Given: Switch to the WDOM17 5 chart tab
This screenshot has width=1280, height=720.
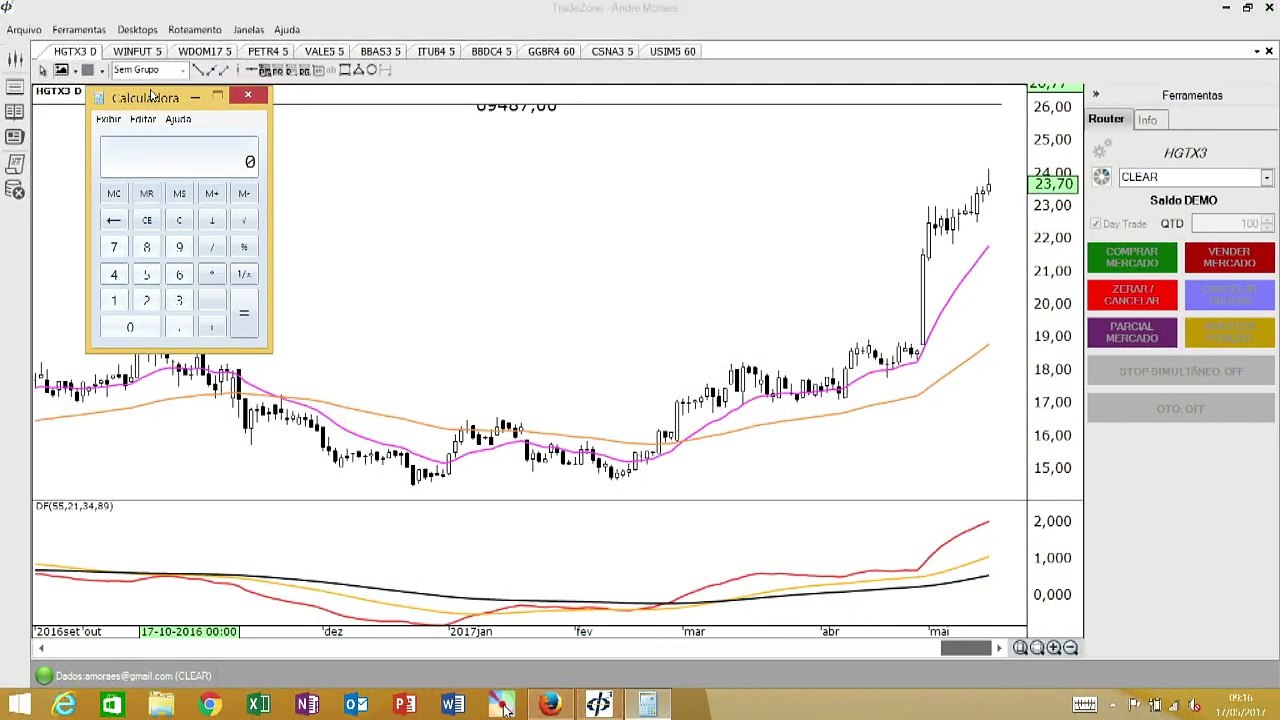Looking at the screenshot, I should (x=204, y=51).
